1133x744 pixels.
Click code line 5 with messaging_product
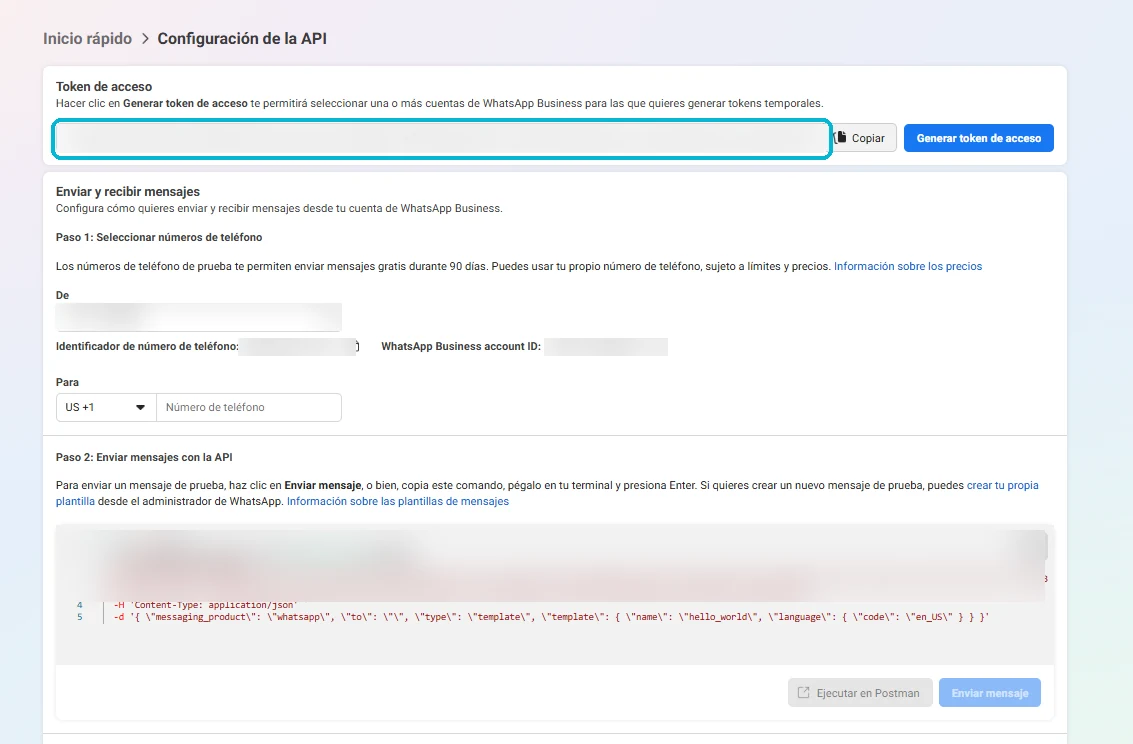click(551, 617)
